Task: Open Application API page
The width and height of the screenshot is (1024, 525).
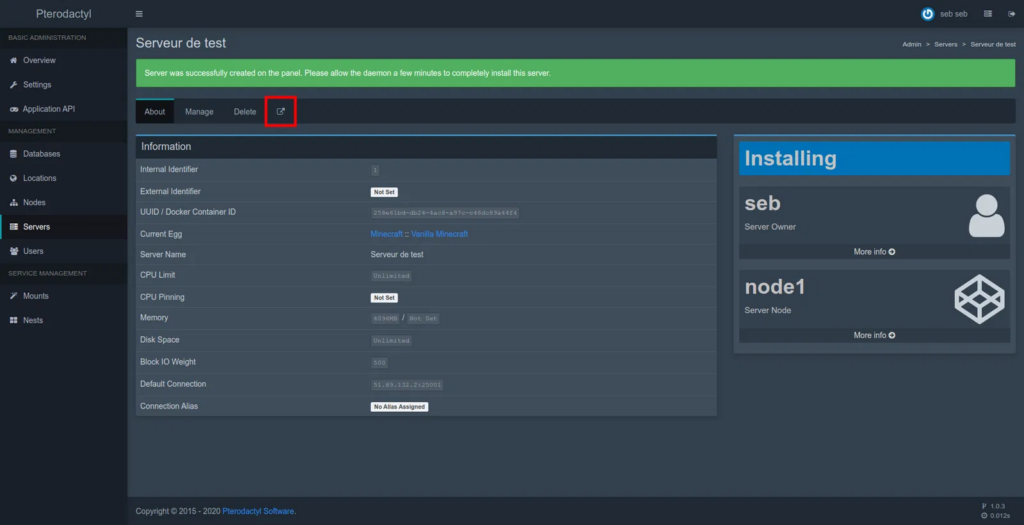Action: [x=48, y=109]
